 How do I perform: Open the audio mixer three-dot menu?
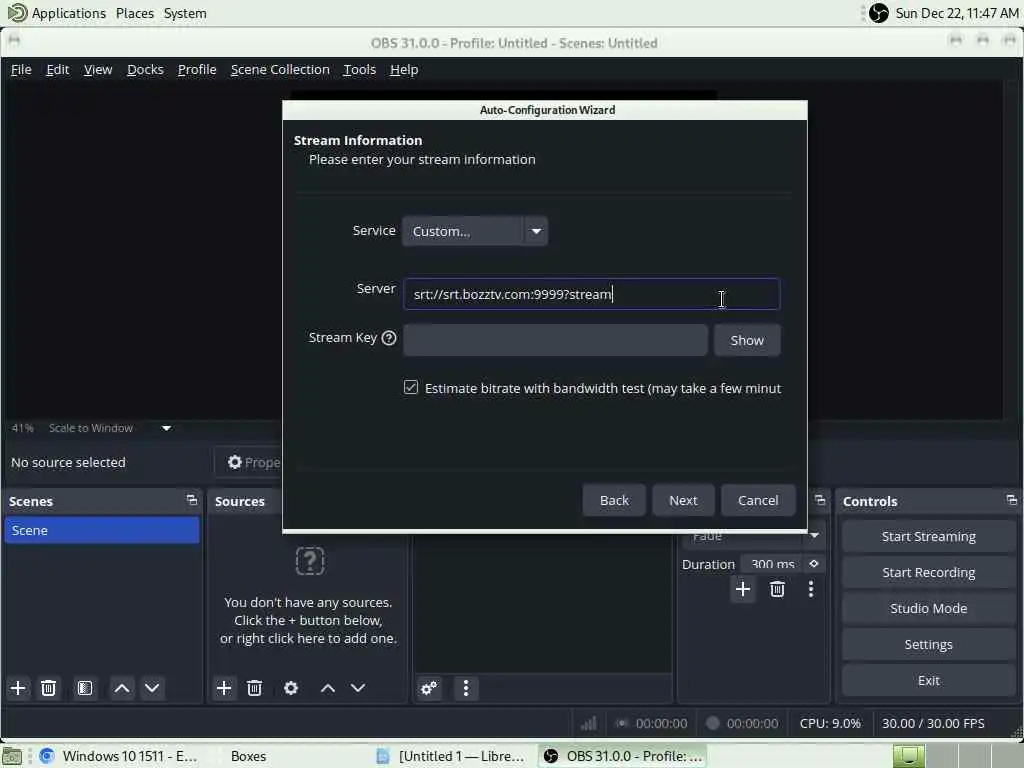click(466, 688)
